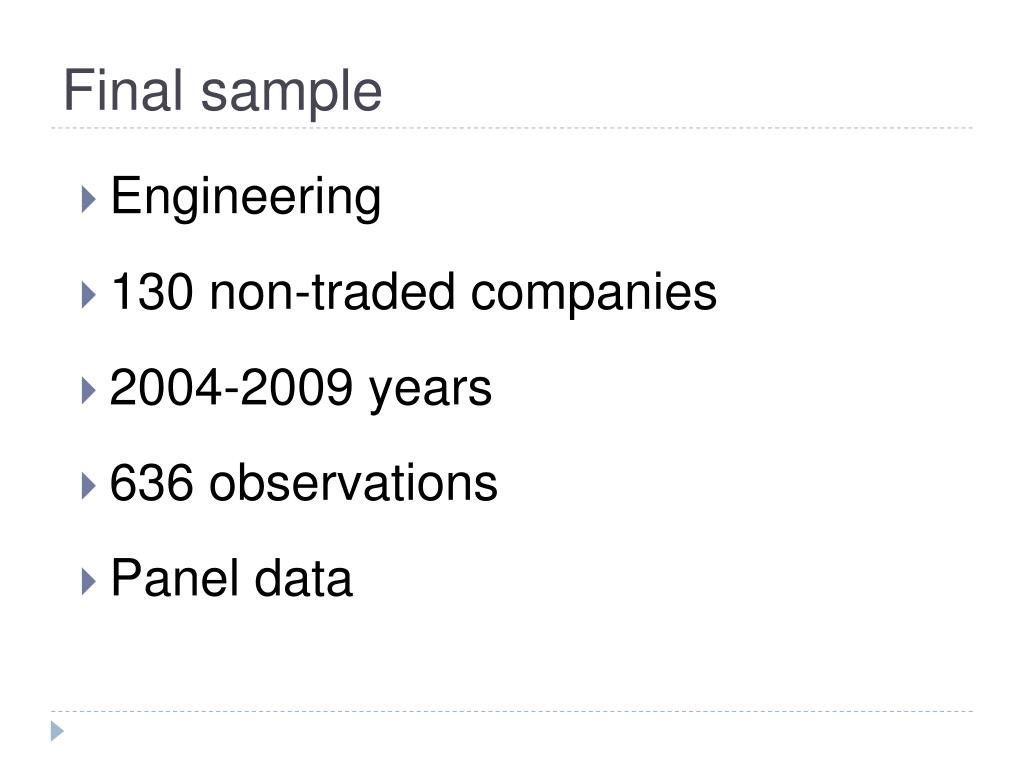Select the word observations
The image size is (1024, 768).
click(x=353, y=483)
